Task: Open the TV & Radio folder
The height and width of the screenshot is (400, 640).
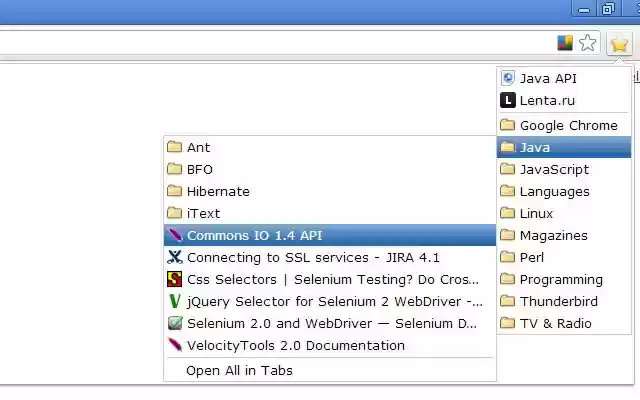Action: point(564,324)
